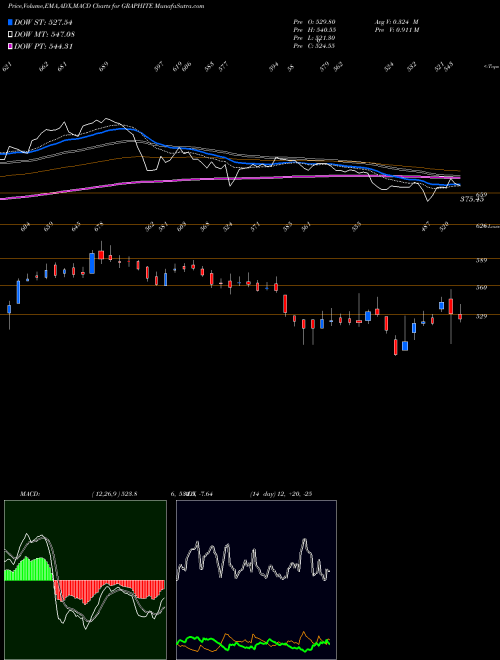The height and width of the screenshot is (660, 500).
Task: Click the tall blue candlestick at far left
Action: [x=18, y=292]
